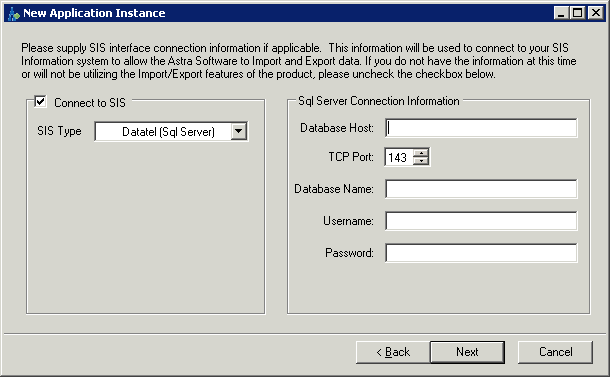Click the Username label
This screenshot has height=377, width=610.
tap(348, 221)
